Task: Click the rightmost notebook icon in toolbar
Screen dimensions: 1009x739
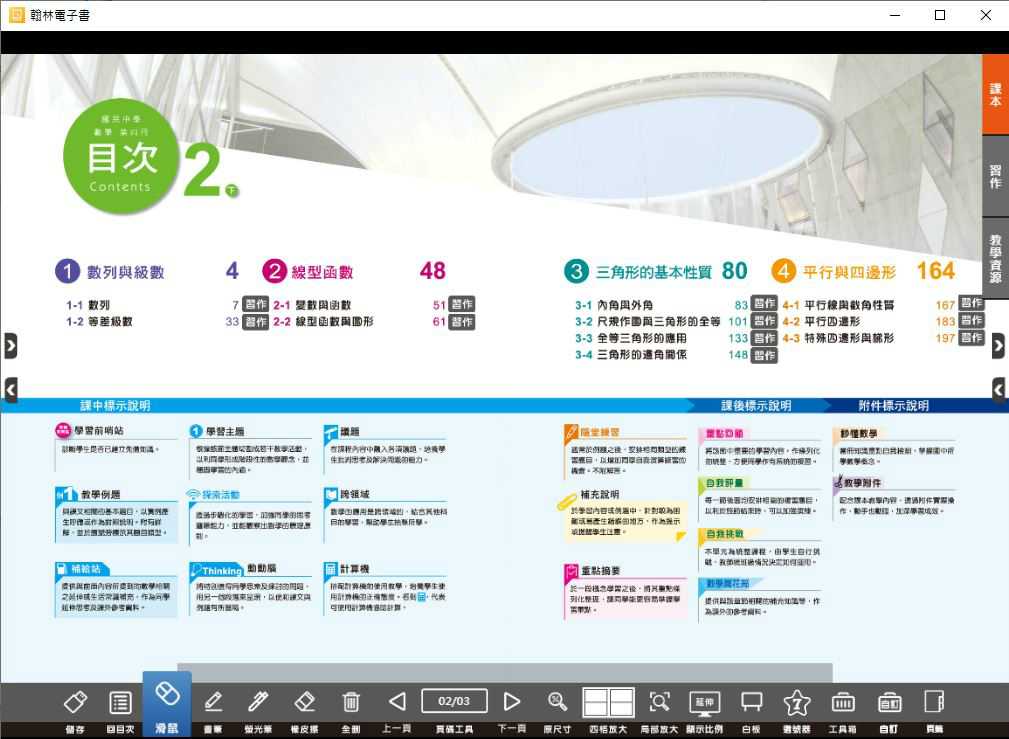Action: (934, 702)
